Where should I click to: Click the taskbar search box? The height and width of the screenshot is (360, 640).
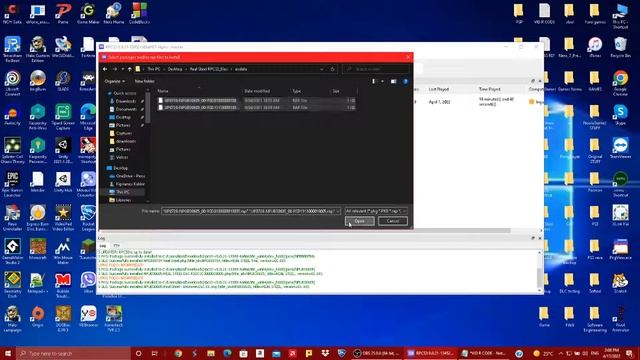tap(73, 353)
